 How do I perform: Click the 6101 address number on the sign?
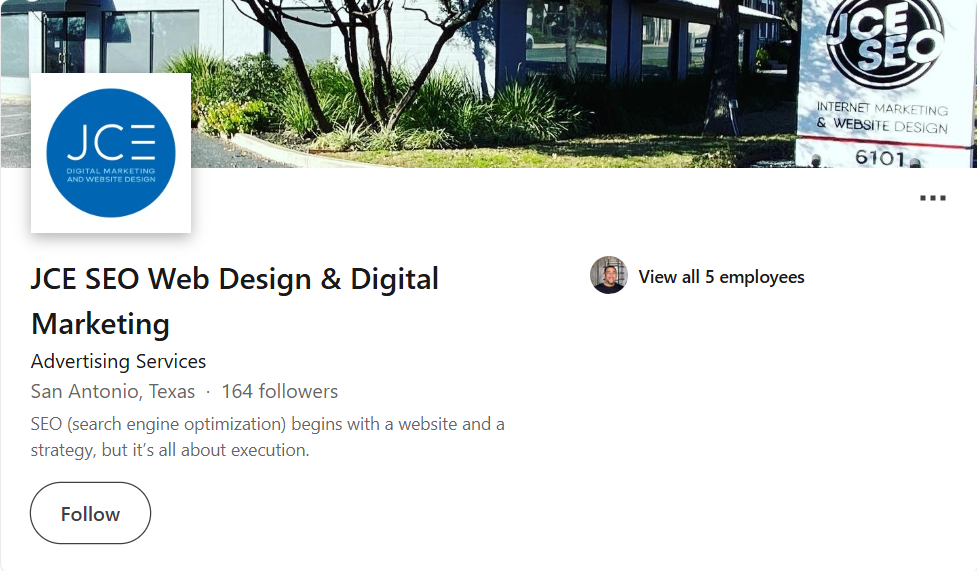[x=881, y=158]
